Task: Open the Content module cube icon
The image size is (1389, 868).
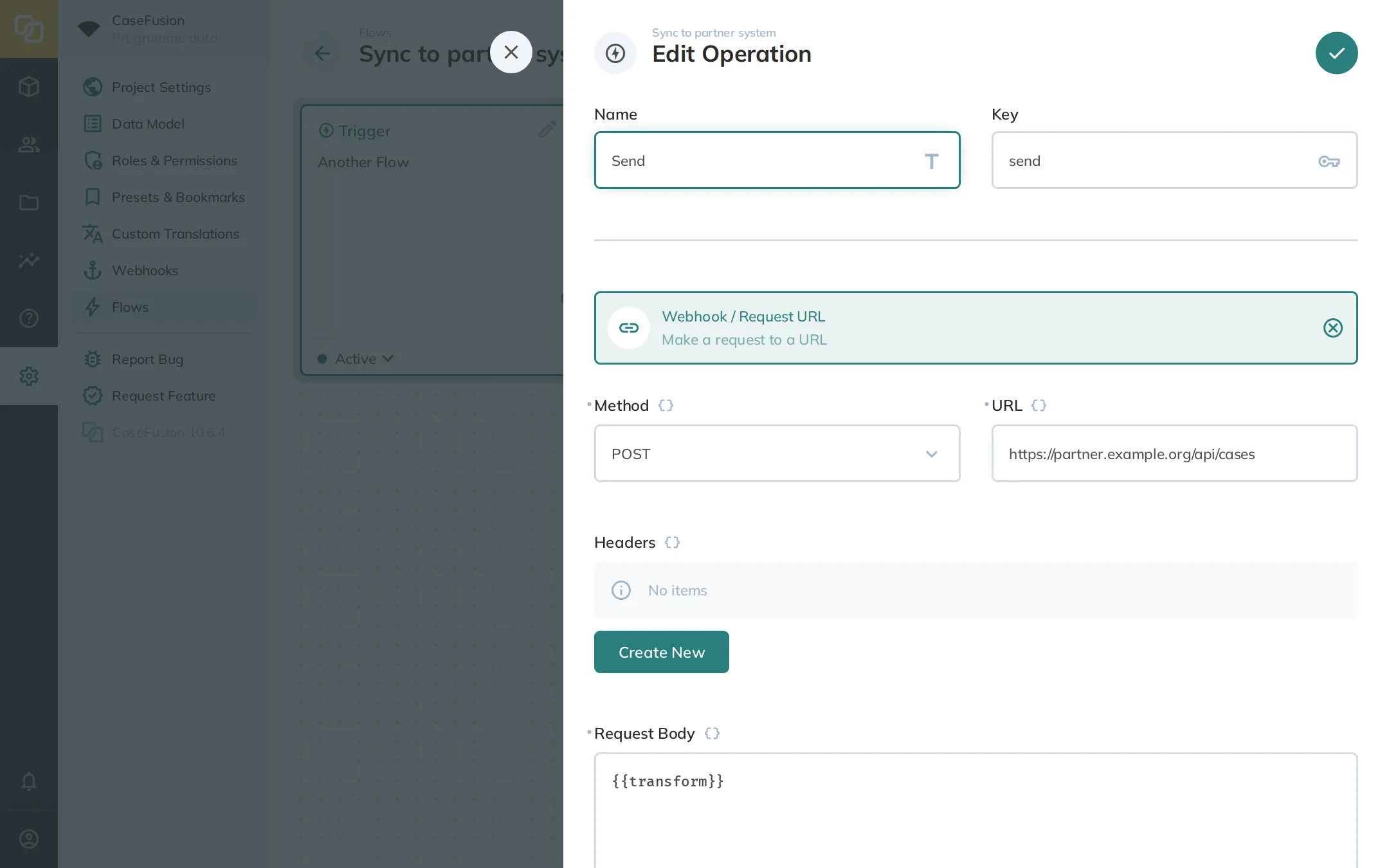Action: 29,87
